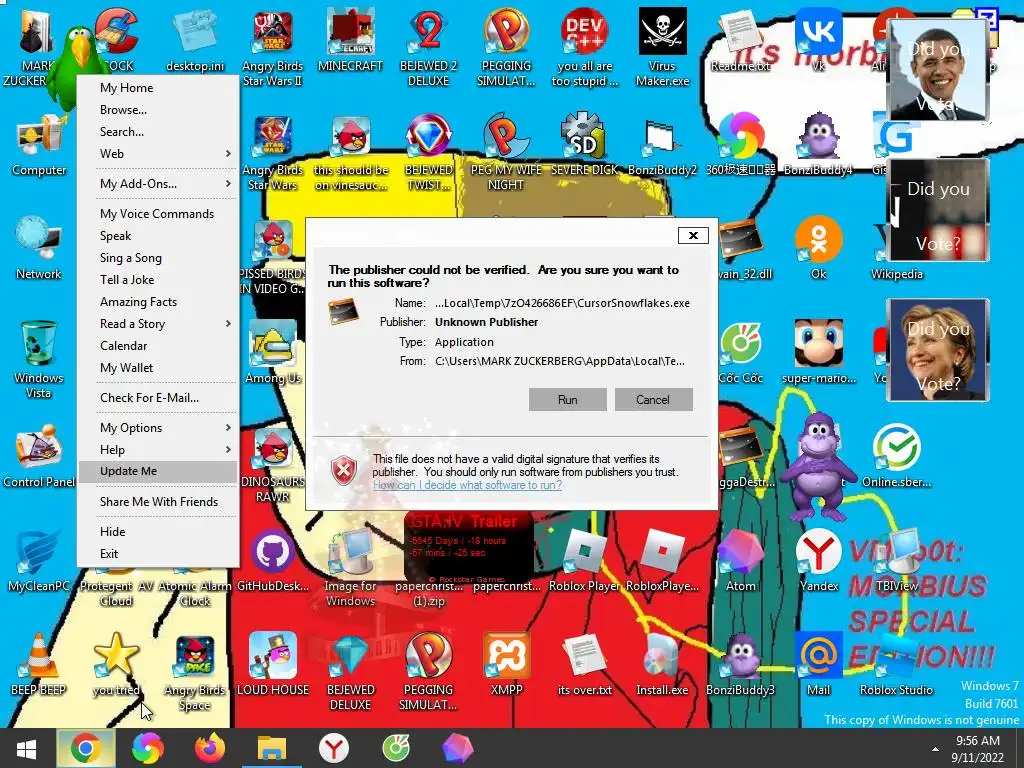Launch MyCleanPC shortcut
The width and height of the screenshot is (1024, 768).
click(39, 561)
